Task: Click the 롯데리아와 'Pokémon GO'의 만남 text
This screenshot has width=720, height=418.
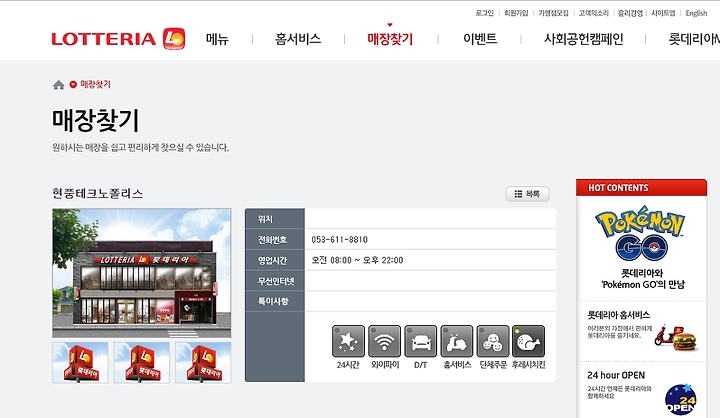Action: point(642,279)
